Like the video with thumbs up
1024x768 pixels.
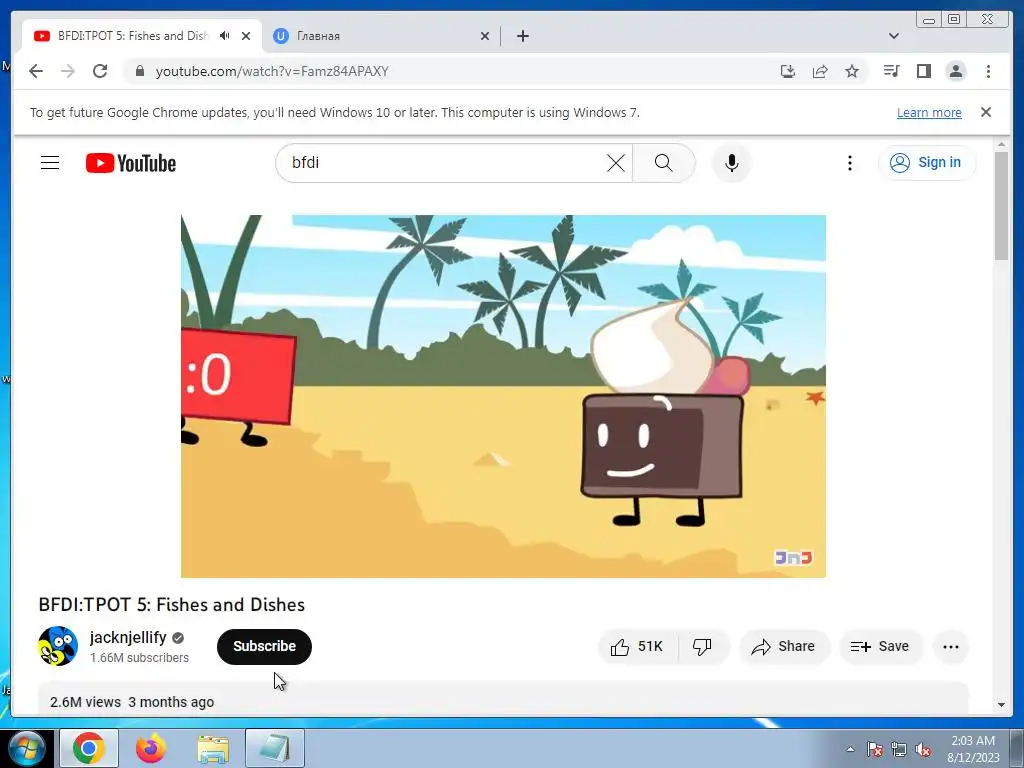point(637,647)
